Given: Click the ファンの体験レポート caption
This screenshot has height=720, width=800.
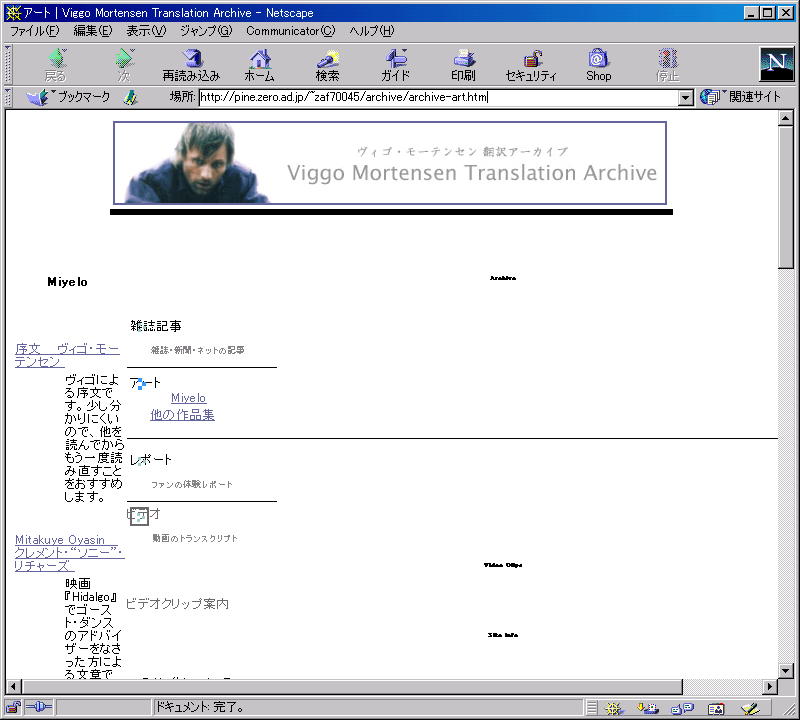Looking at the screenshot, I should coord(191,484).
